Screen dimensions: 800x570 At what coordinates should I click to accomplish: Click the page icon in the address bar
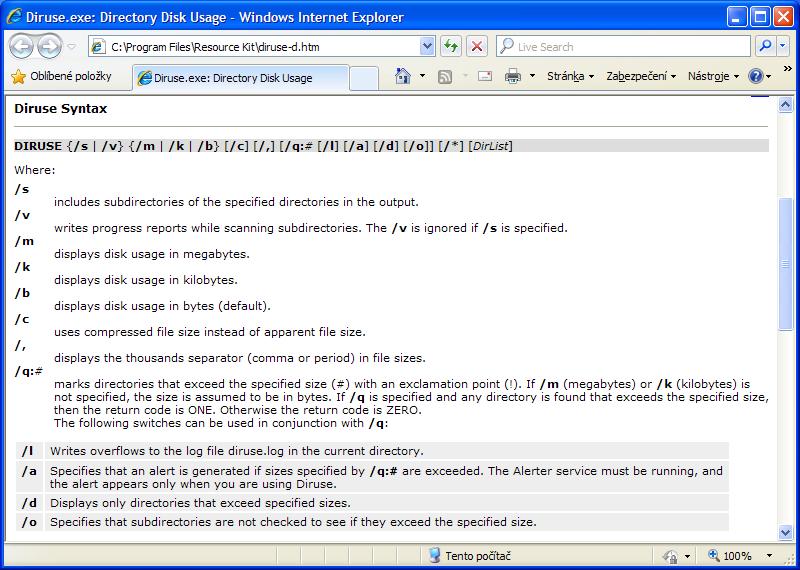pos(98,47)
